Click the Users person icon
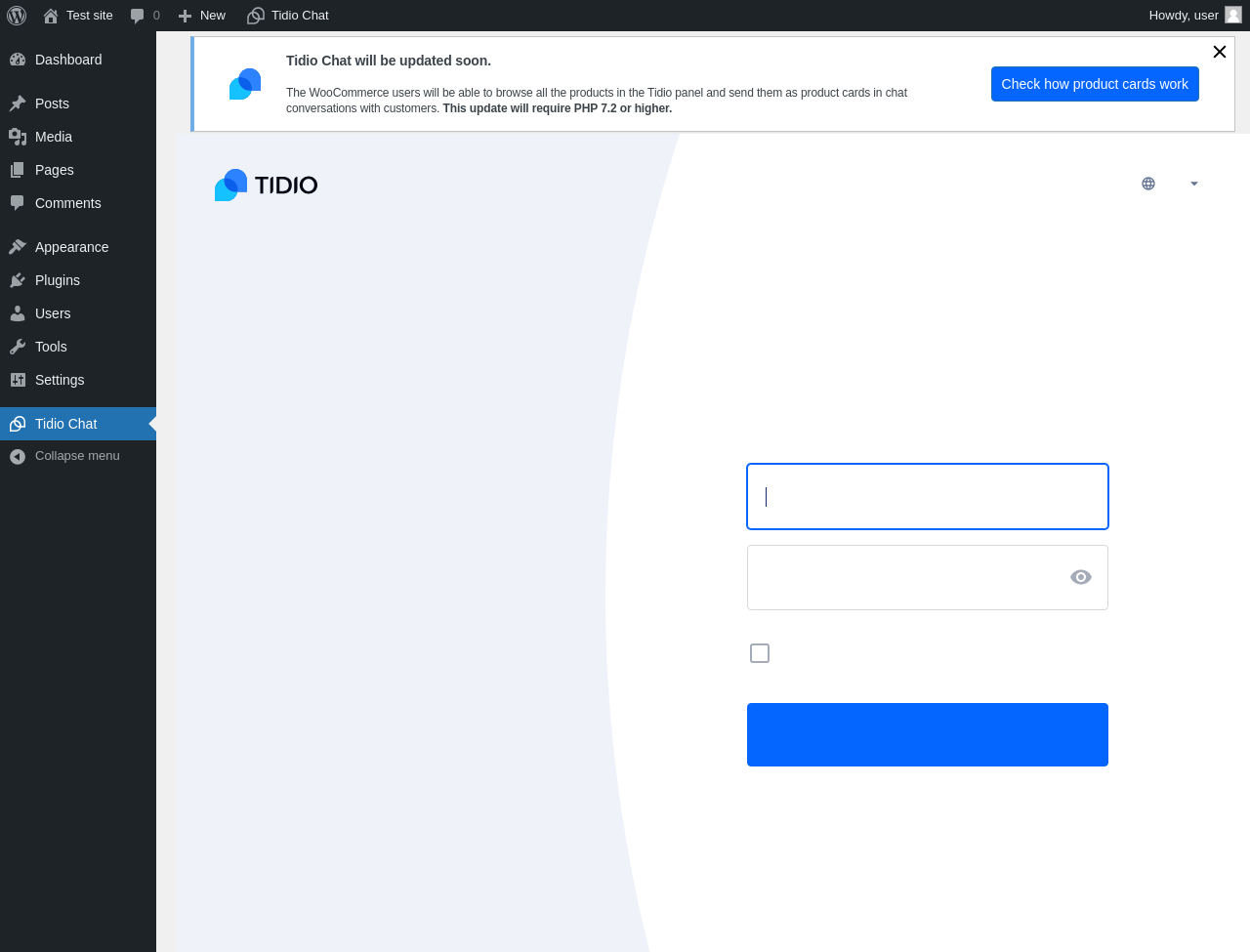Screen dimensions: 1250x952 [x=18, y=313]
